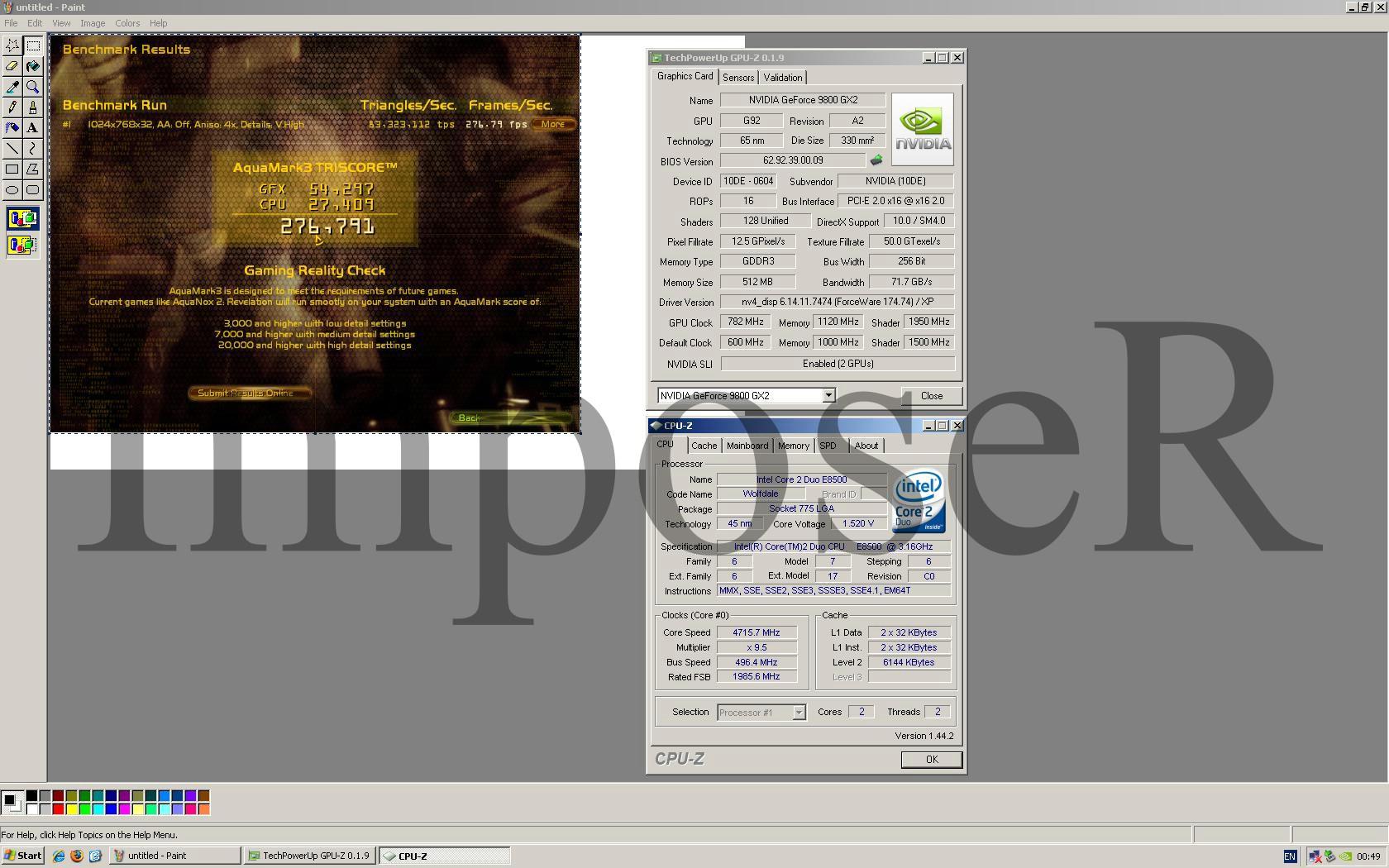
Task: Open the Memory tab in CPU-Z
Action: pyautogui.click(x=794, y=446)
